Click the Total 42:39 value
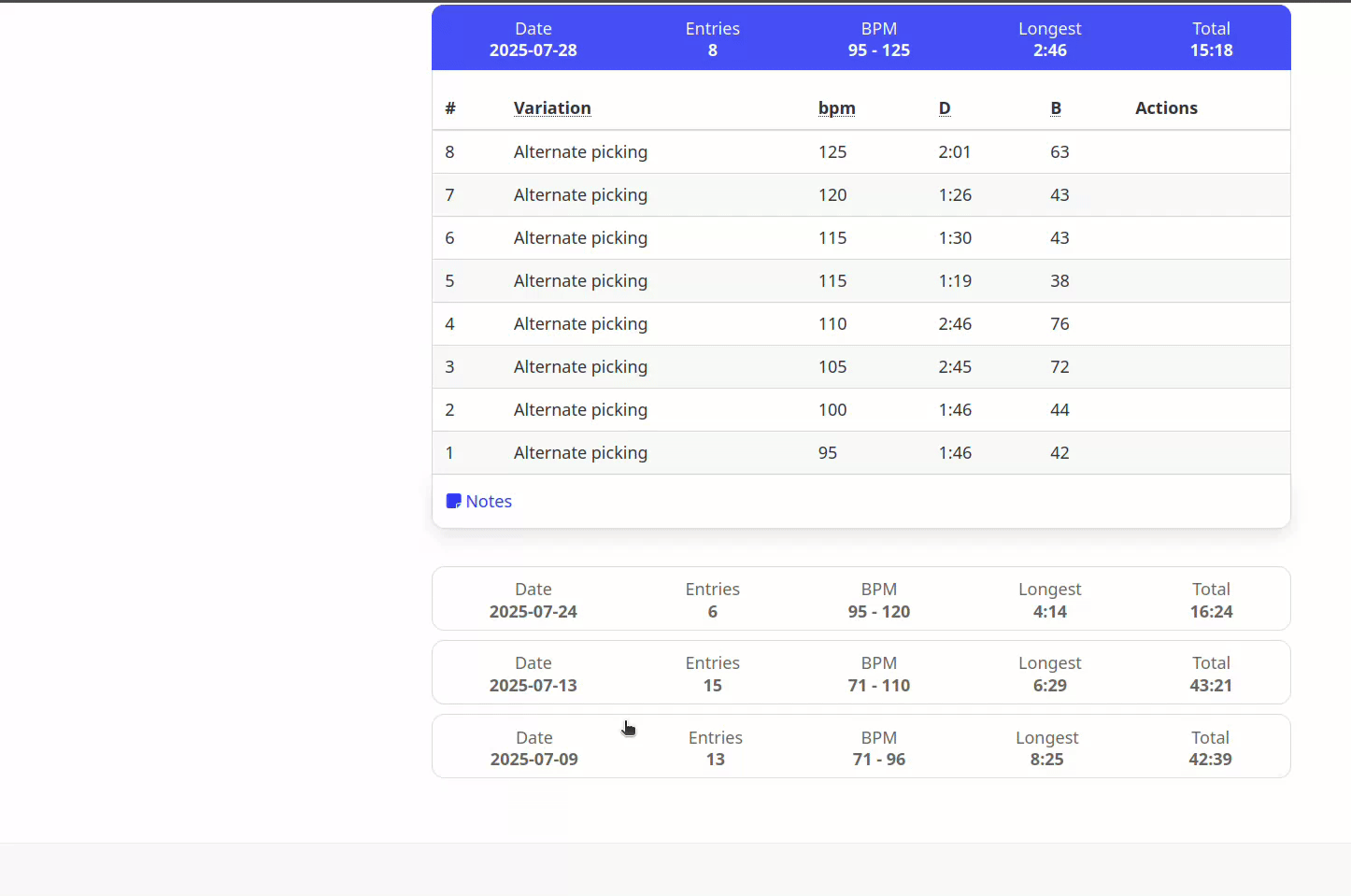The image size is (1351, 896). pos(1210,760)
